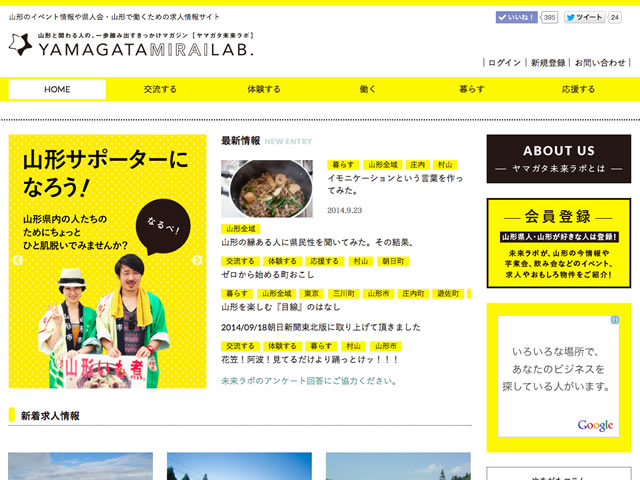Open the HOME tab

(x=57, y=89)
